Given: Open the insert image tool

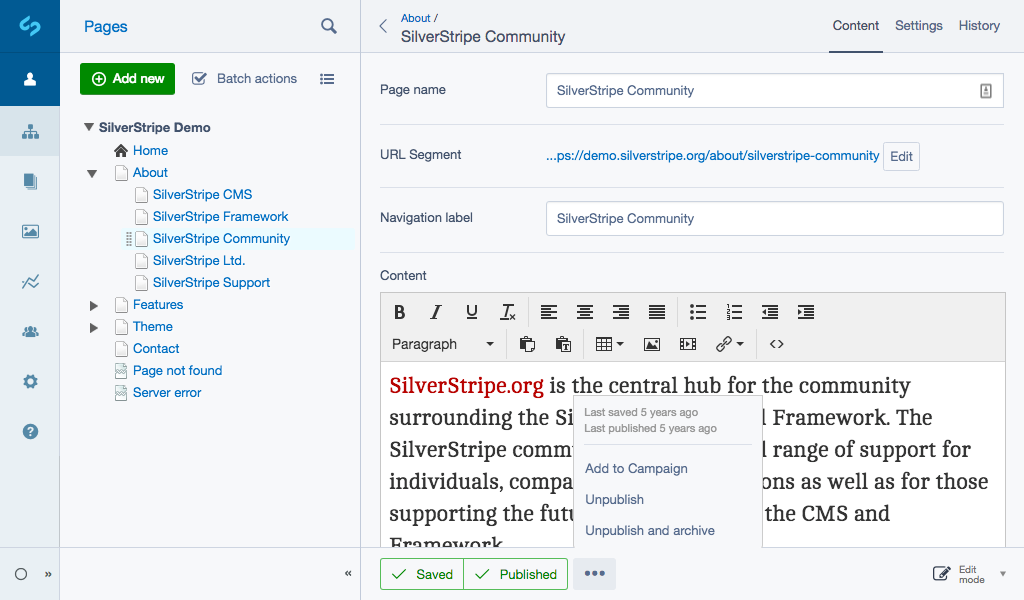Looking at the screenshot, I should [x=651, y=344].
